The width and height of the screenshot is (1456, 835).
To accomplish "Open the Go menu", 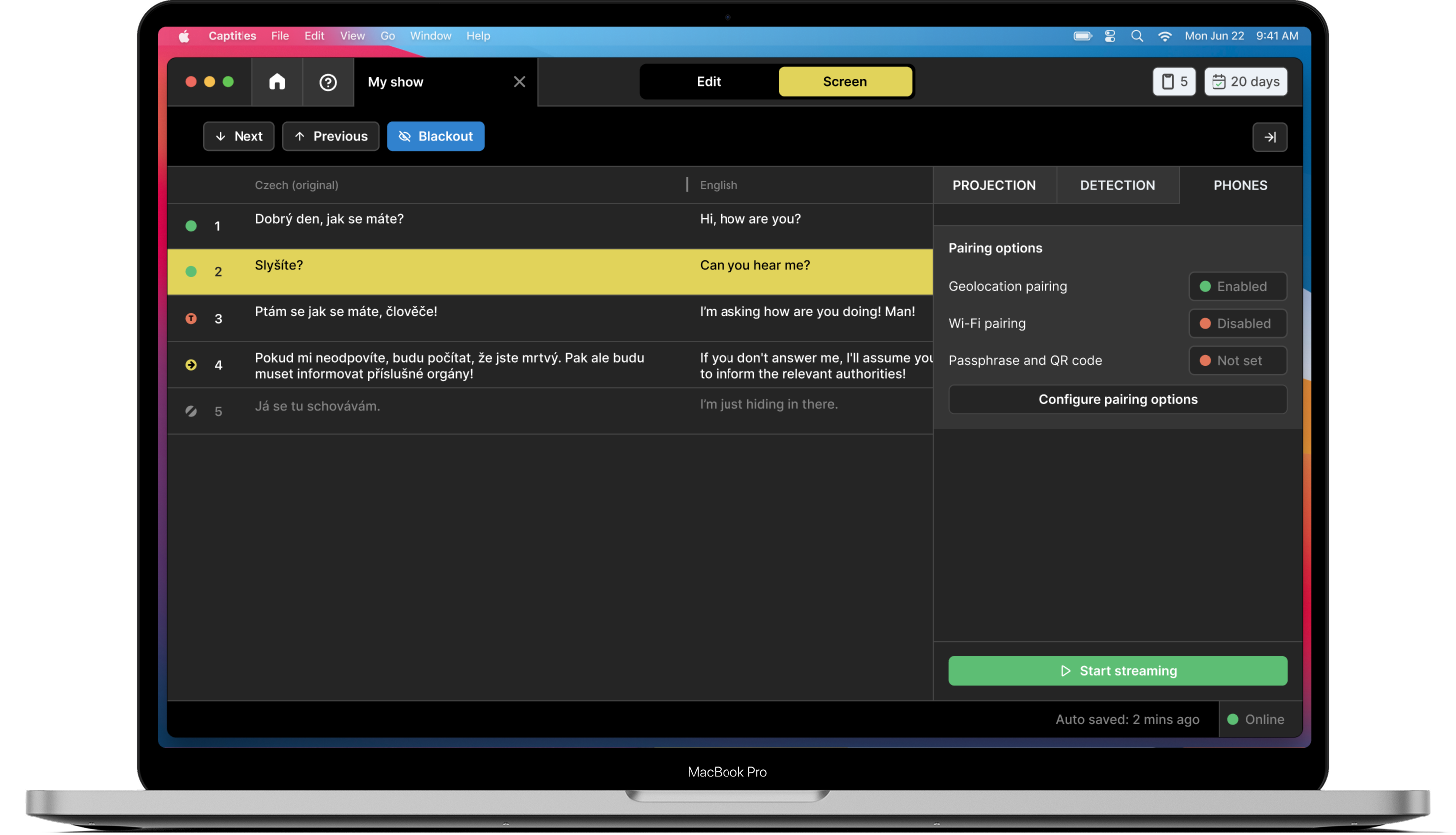I will [x=388, y=36].
